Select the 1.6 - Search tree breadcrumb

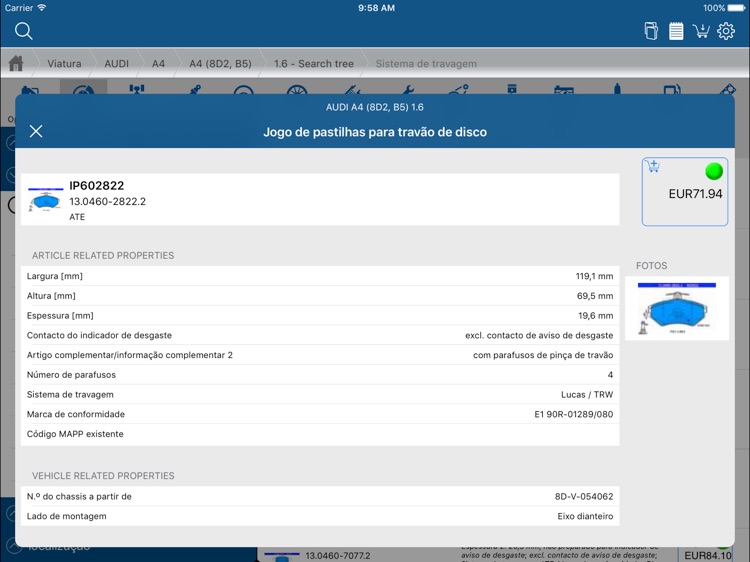(x=314, y=64)
